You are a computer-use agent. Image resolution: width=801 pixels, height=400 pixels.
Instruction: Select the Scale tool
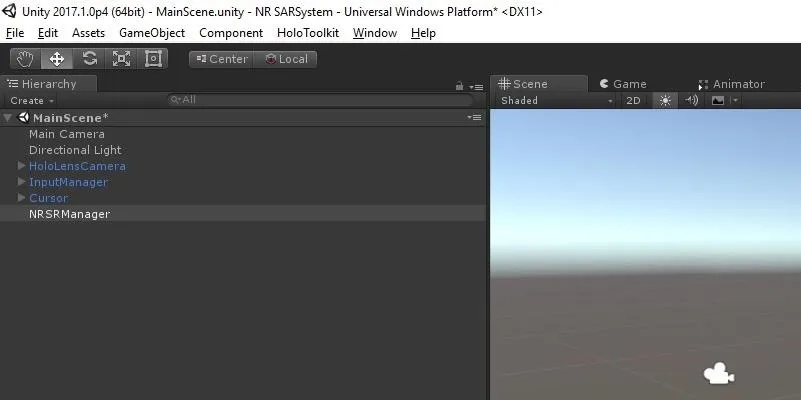tap(121, 59)
